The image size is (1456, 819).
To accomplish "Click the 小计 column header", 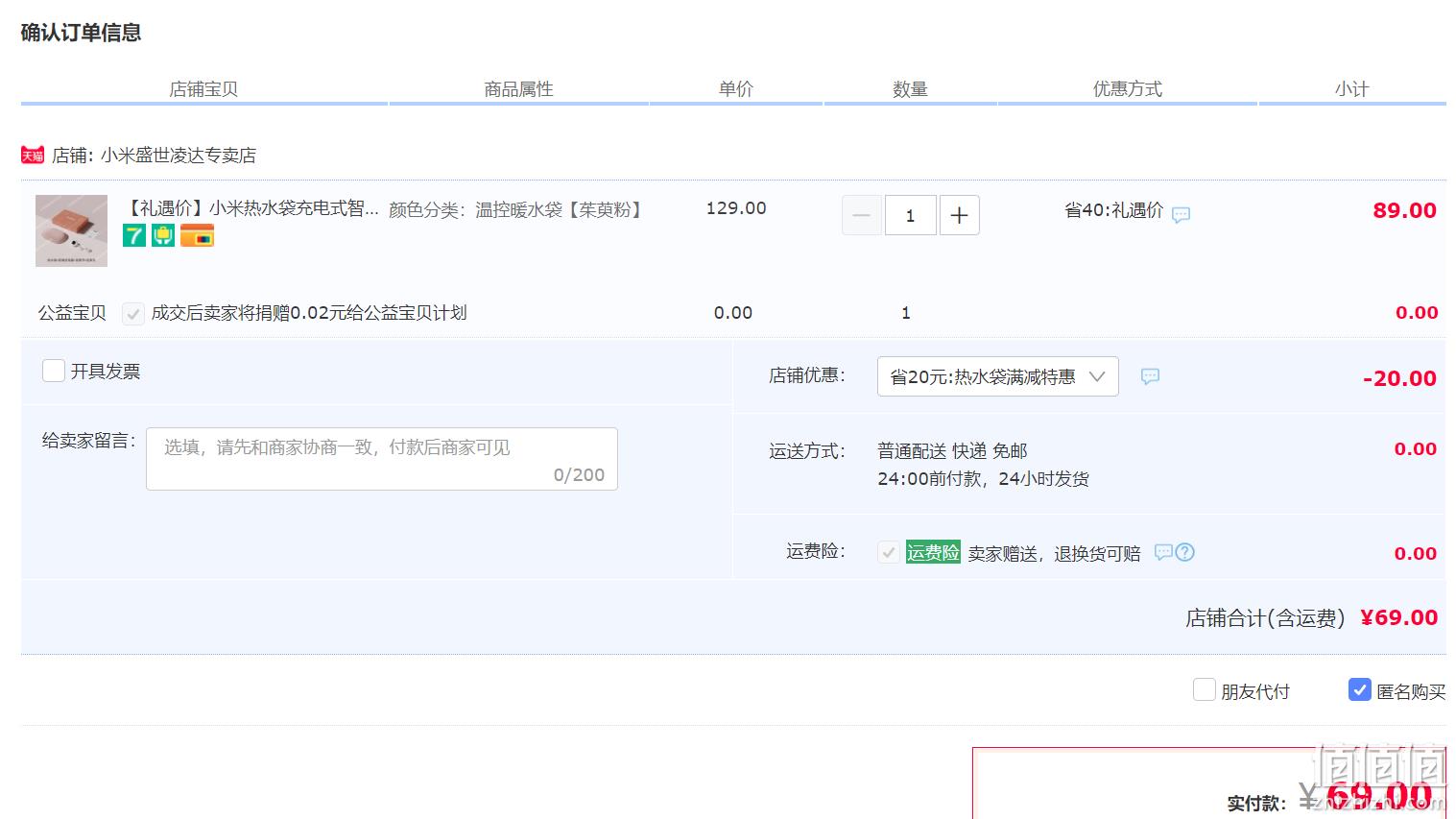I will (x=1351, y=89).
